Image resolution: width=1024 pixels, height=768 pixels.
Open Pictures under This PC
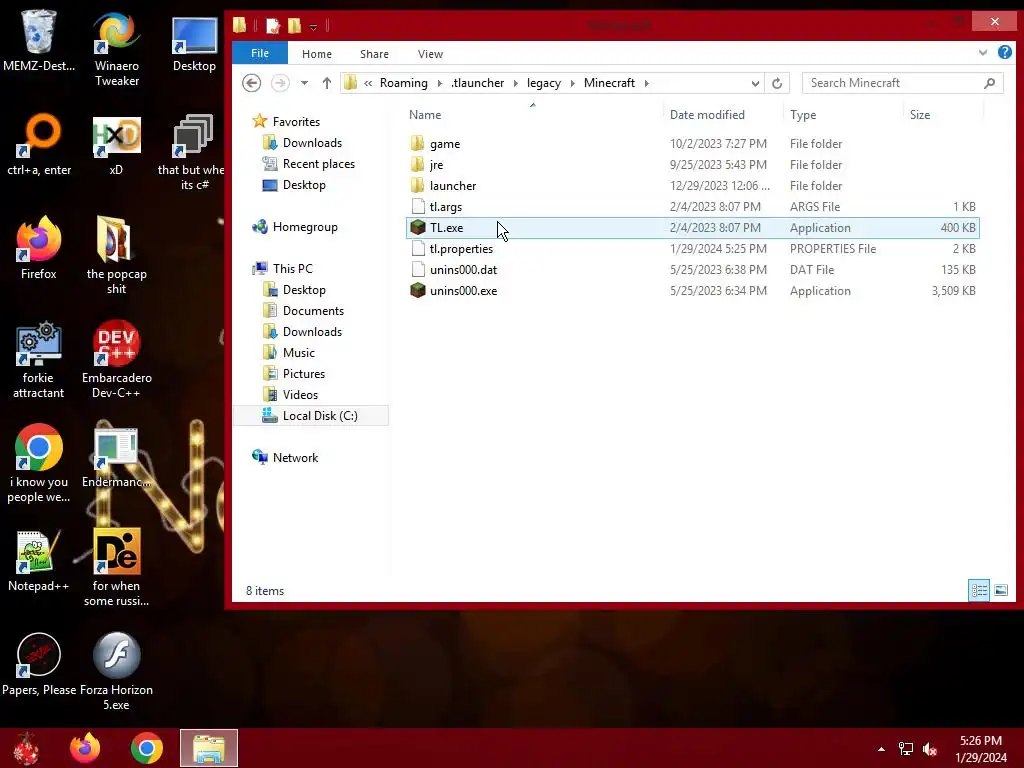[304, 374]
